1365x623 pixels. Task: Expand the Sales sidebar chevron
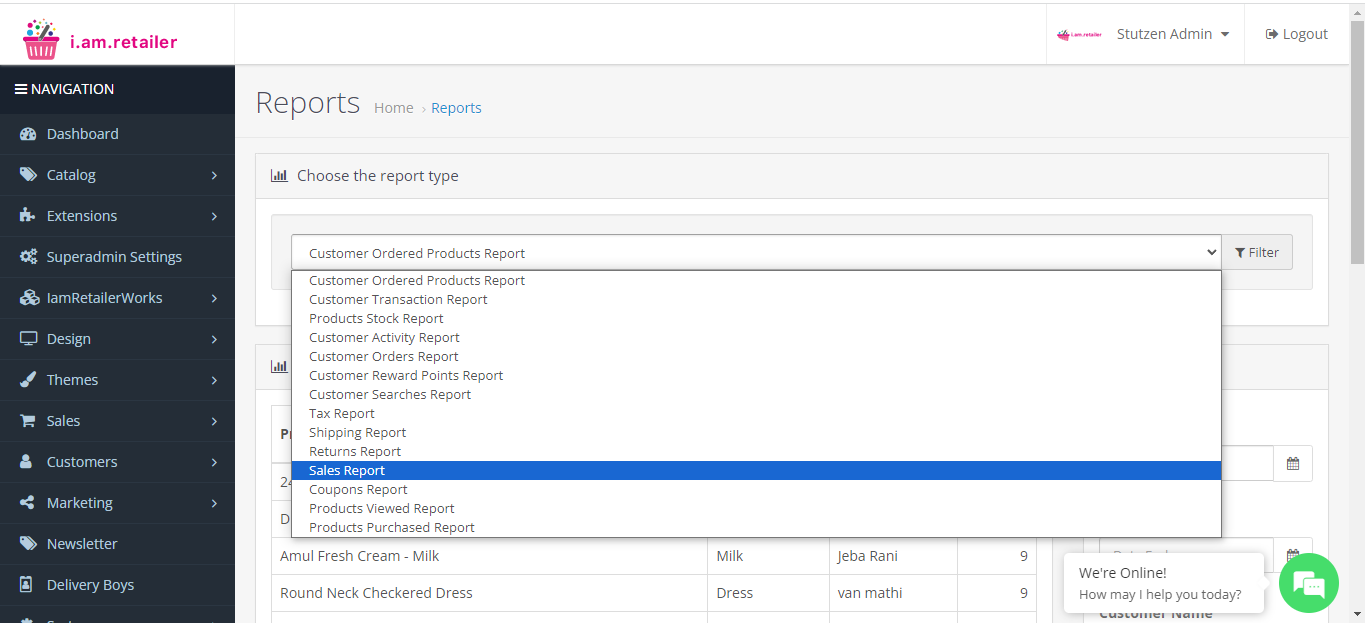pos(214,421)
